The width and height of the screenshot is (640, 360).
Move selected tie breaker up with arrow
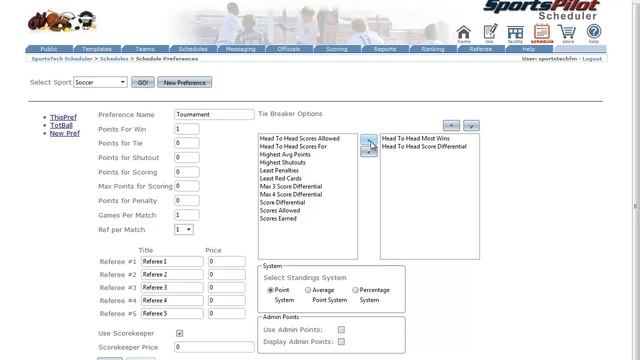click(451, 126)
